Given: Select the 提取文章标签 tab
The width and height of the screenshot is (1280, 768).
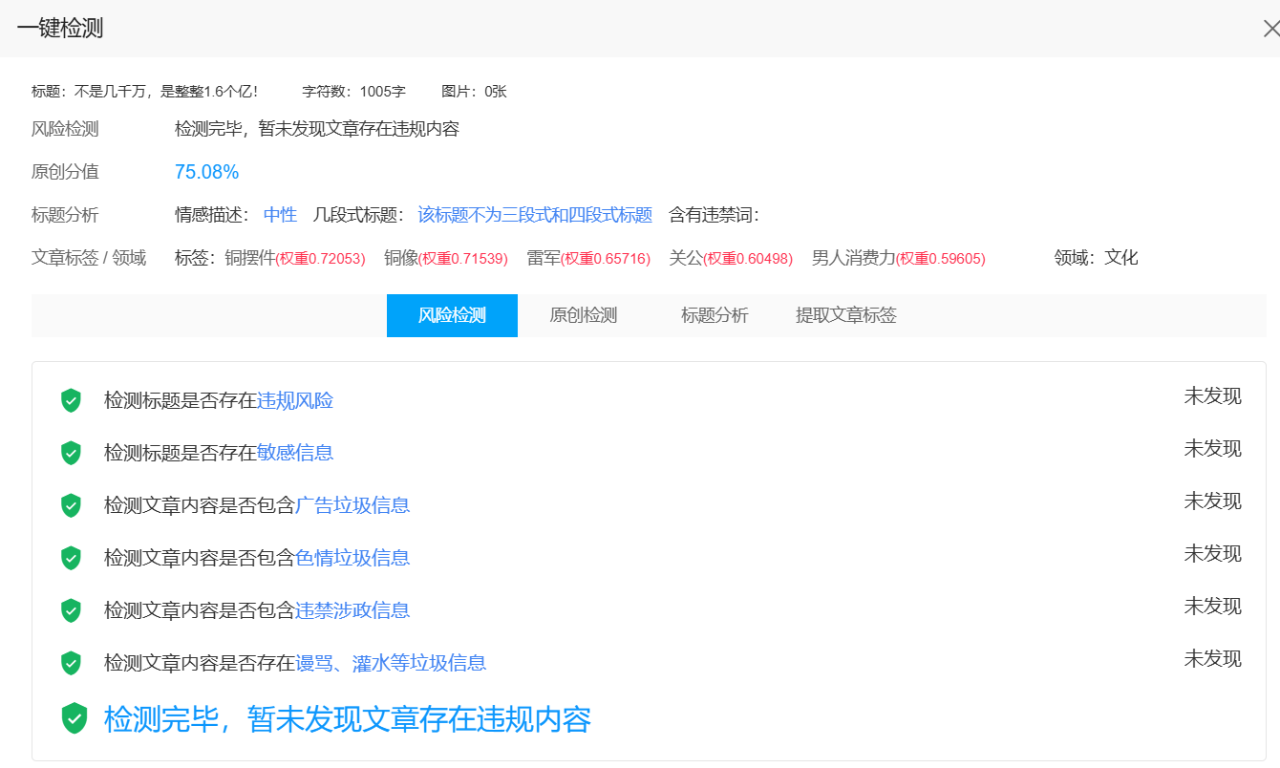Looking at the screenshot, I should pos(845,315).
